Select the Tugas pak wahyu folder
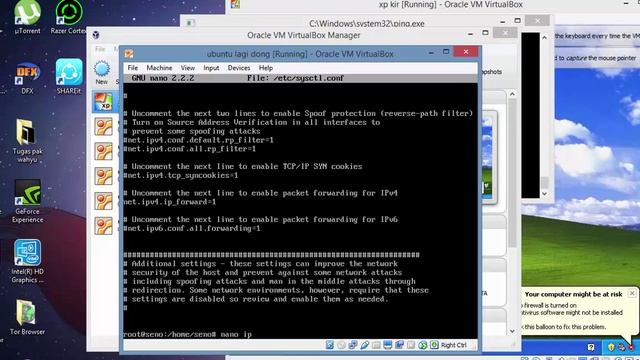640x360 pixels. (x=27, y=141)
